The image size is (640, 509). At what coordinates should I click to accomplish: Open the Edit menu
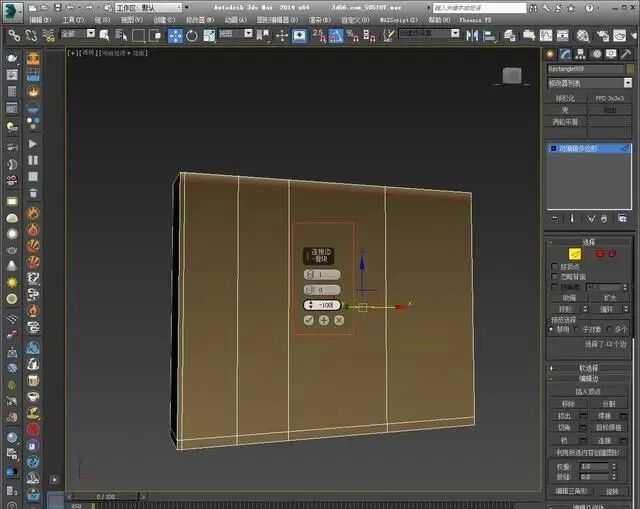(40, 20)
